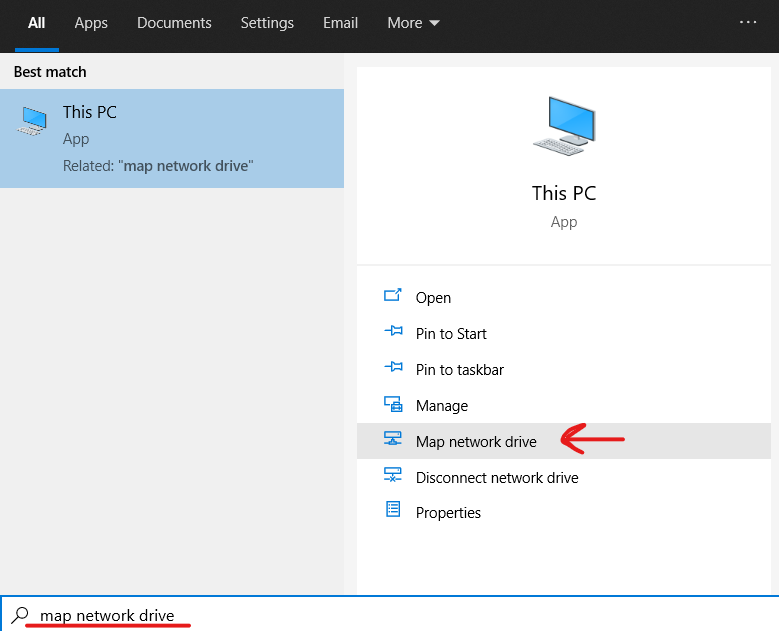The image size is (779, 631).
Task: Switch to the Documents tab
Action: tap(174, 23)
